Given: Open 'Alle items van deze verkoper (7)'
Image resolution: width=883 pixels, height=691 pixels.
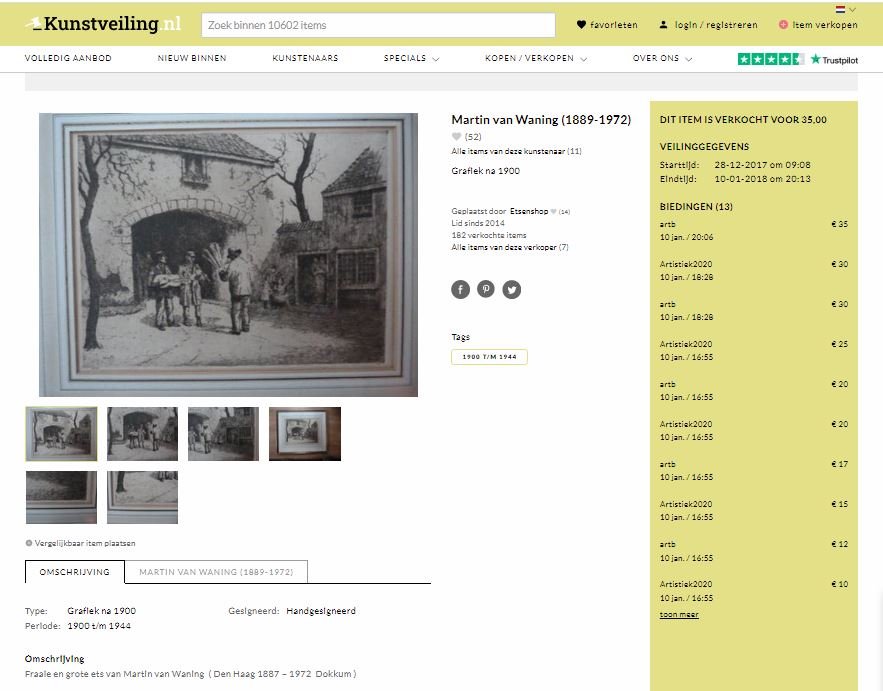Looking at the screenshot, I should [510, 247].
